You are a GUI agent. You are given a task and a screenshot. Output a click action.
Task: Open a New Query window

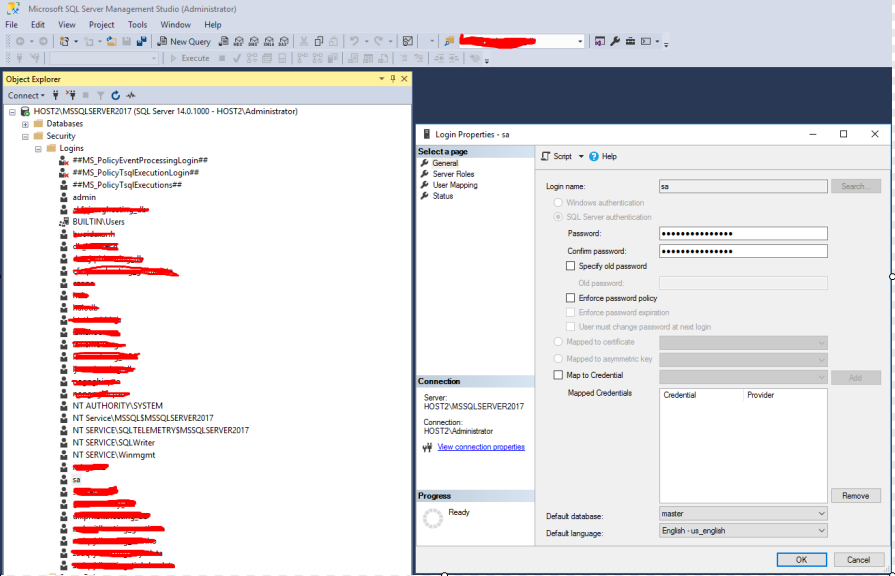(x=183, y=41)
